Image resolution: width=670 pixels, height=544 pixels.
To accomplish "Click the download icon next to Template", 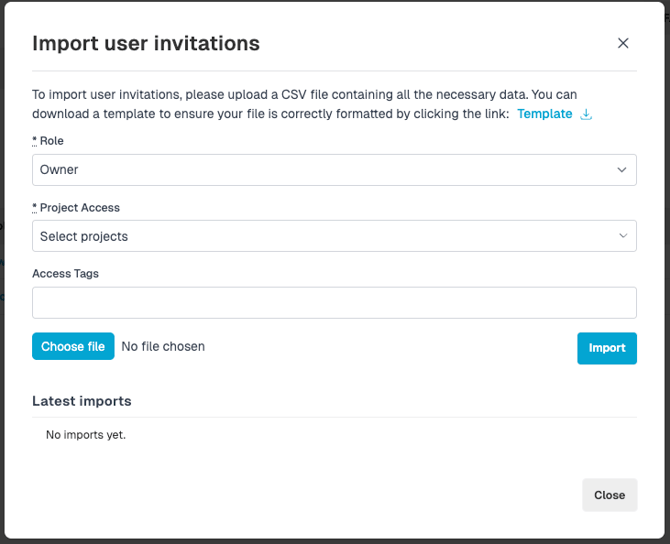I will [x=586, y=114].
